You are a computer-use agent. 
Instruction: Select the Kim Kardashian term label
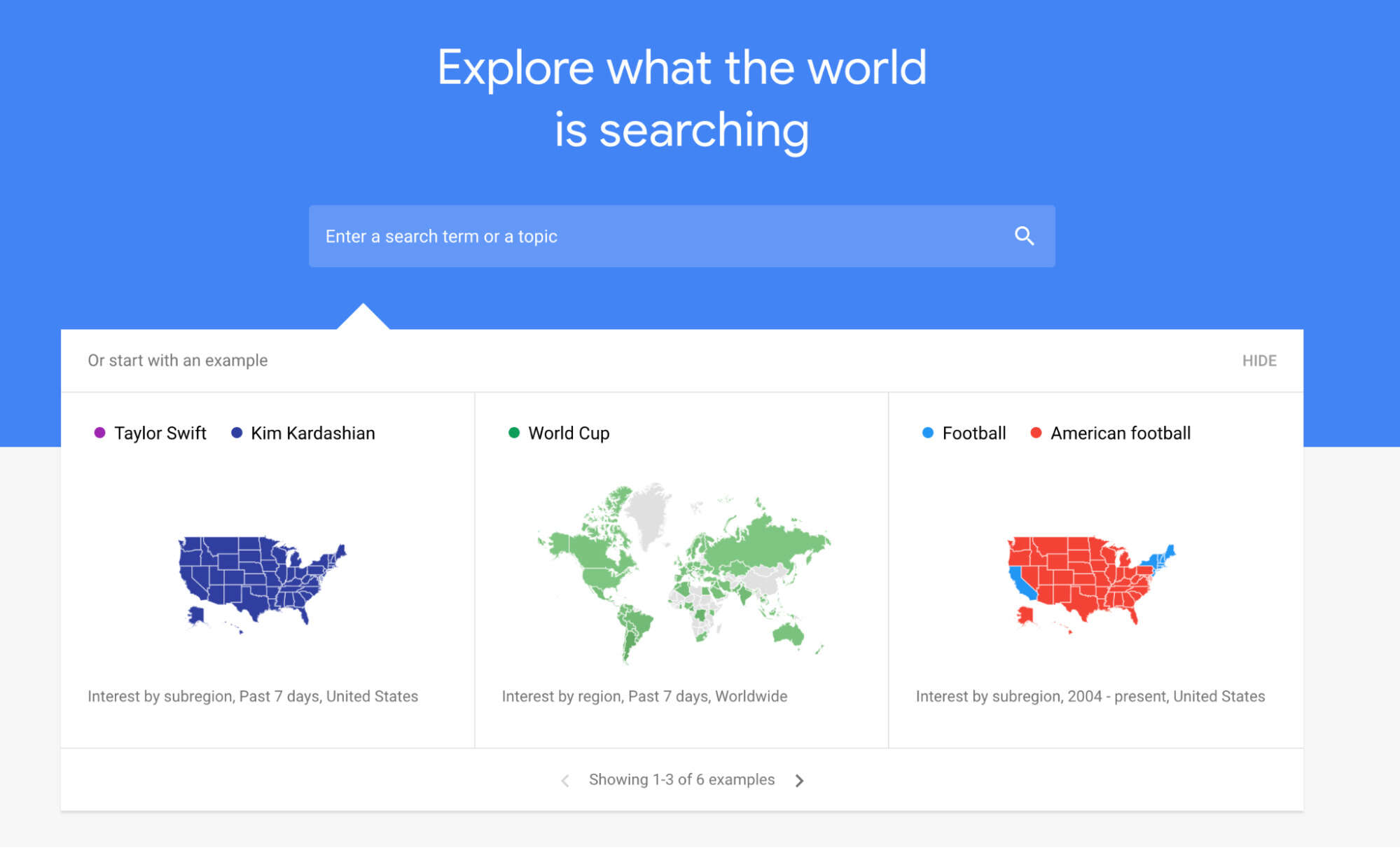click(313, 433)
